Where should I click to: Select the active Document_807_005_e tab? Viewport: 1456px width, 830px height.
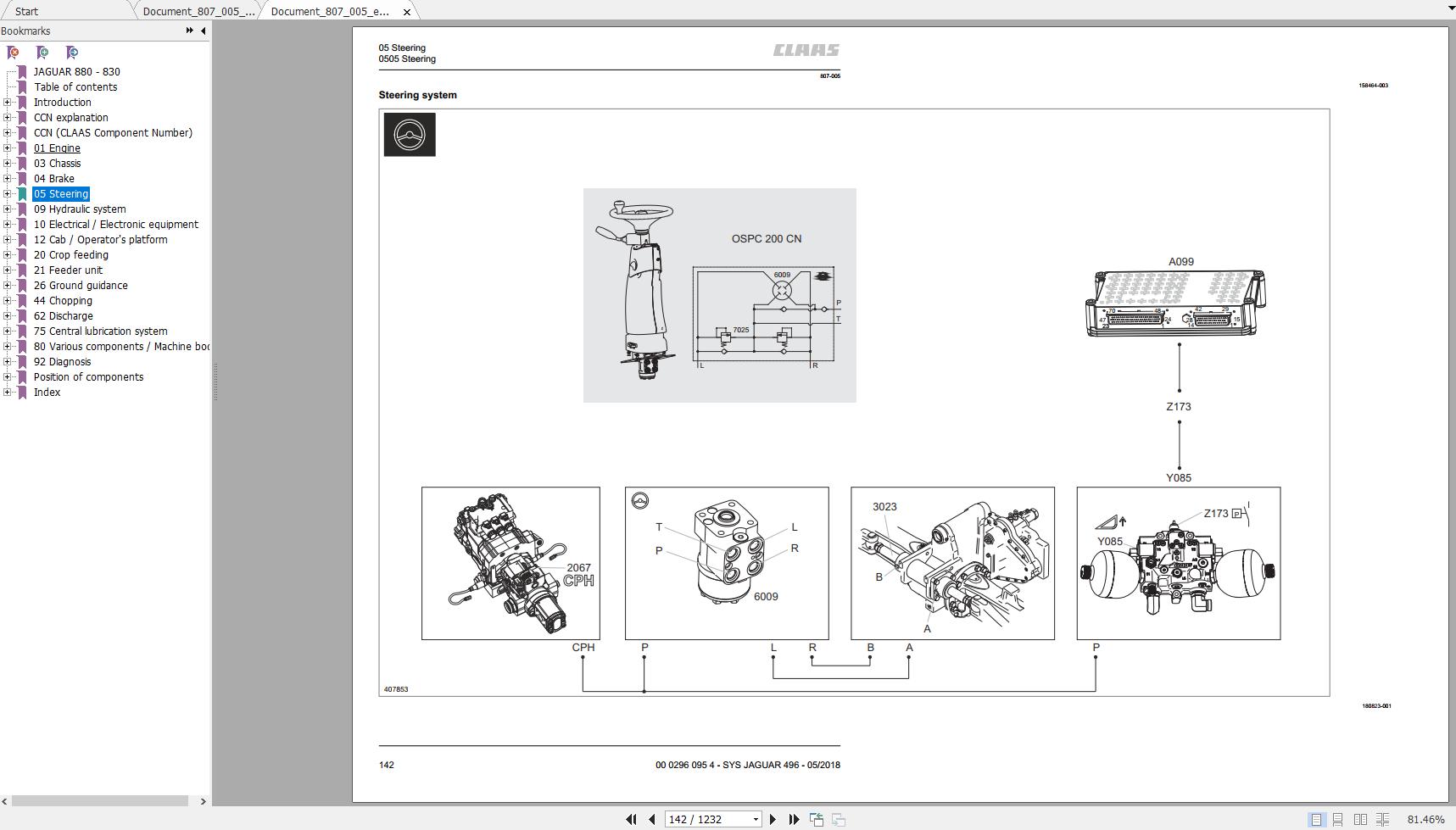point(330,11)
